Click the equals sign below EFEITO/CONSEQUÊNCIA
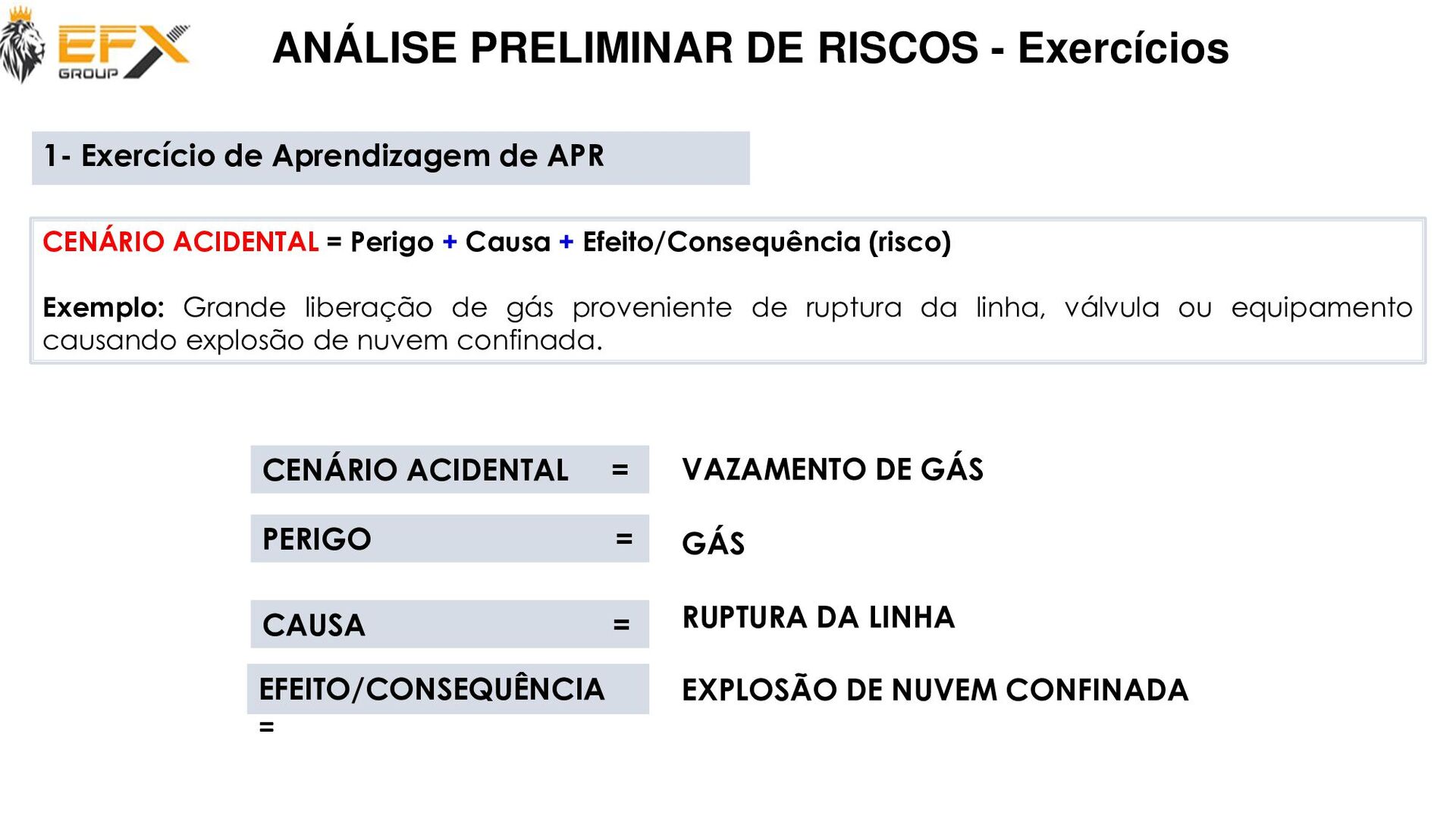Viewport: 1456px width, 819px height. coord(266,727)
